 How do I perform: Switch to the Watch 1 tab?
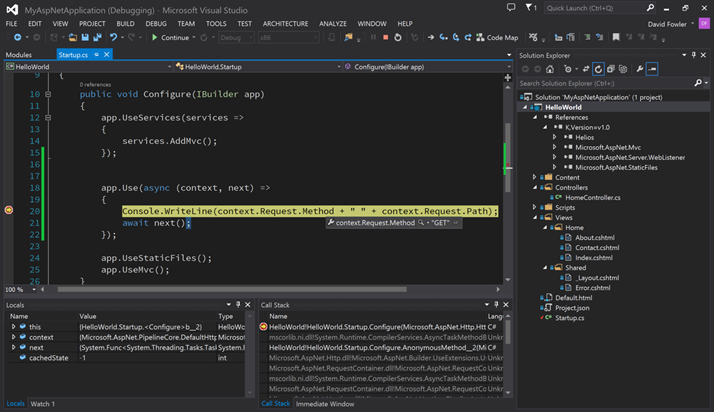click(x=43, y=404)
